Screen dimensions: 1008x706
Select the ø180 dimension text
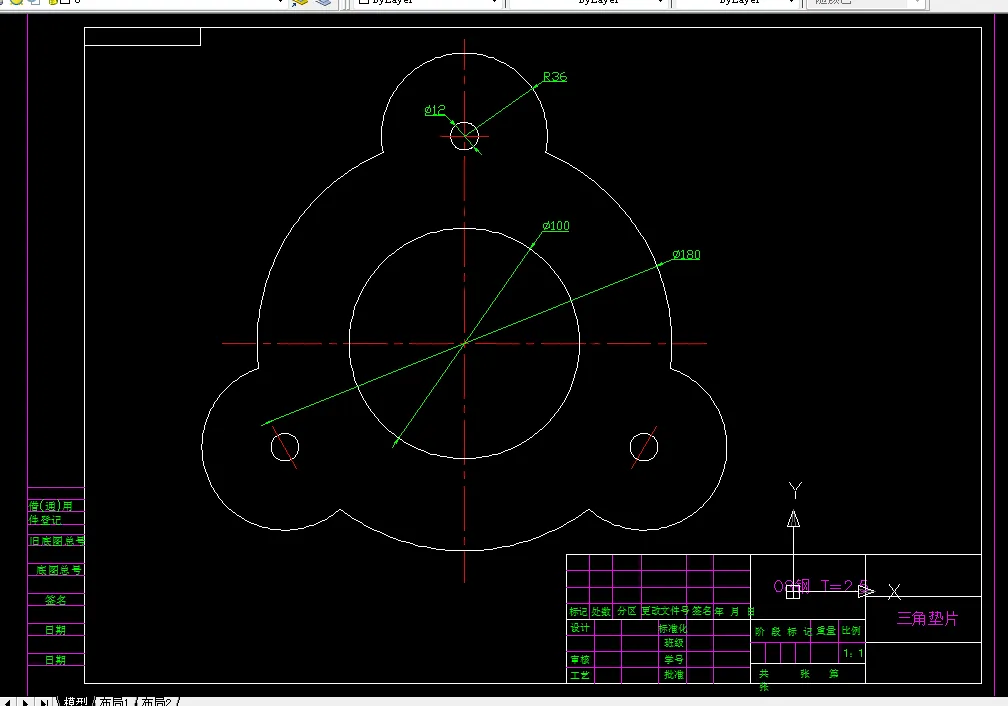[x=686, y=255]
